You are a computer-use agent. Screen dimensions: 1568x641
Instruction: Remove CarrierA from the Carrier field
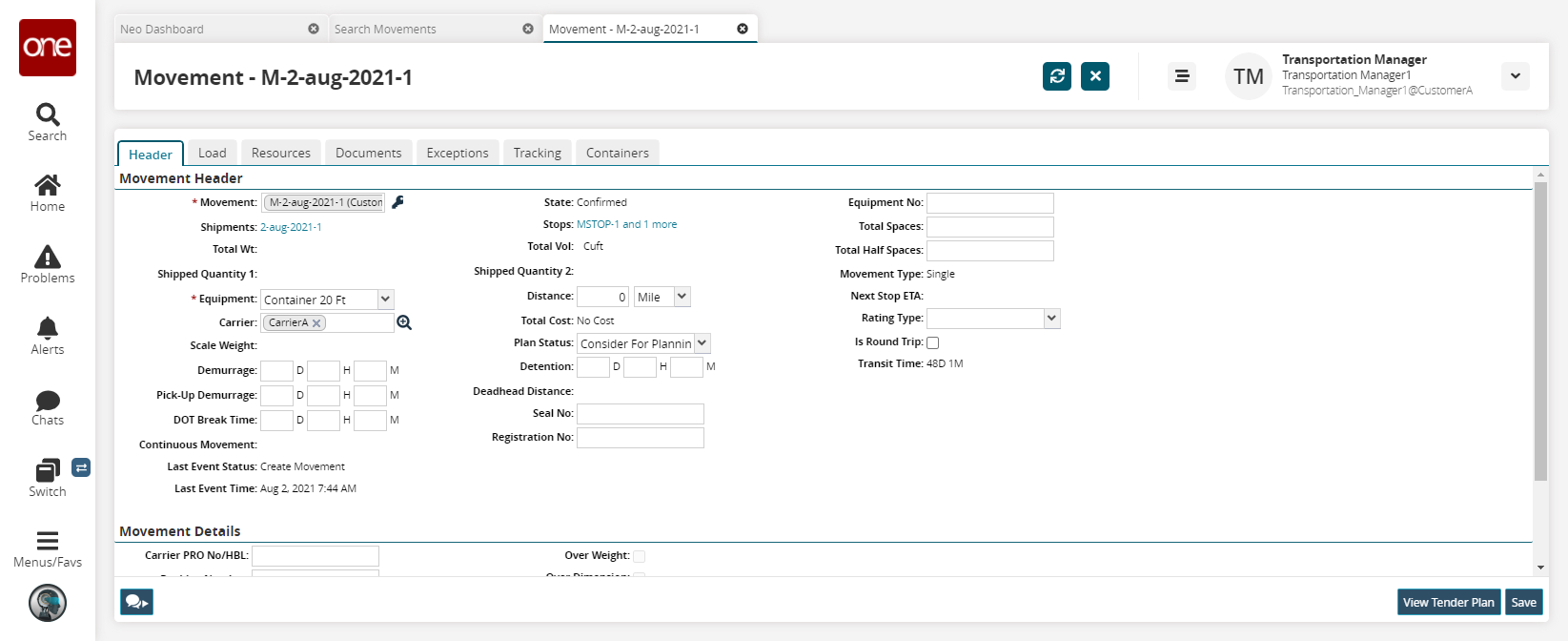tap(316, 323)
